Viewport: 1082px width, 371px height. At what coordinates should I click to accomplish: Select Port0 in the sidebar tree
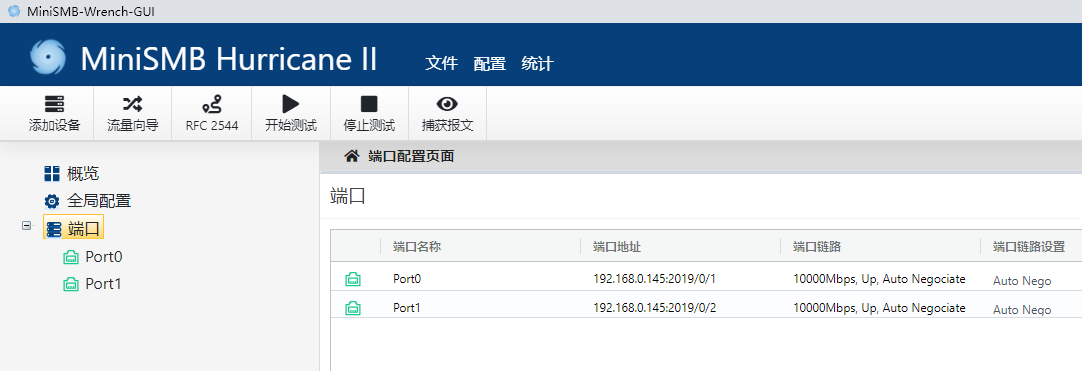pos(104,257)
